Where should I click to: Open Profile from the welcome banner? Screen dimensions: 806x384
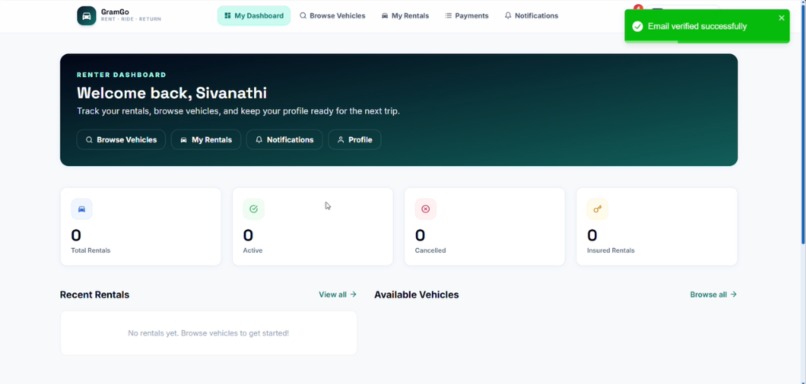coord(355,140)
